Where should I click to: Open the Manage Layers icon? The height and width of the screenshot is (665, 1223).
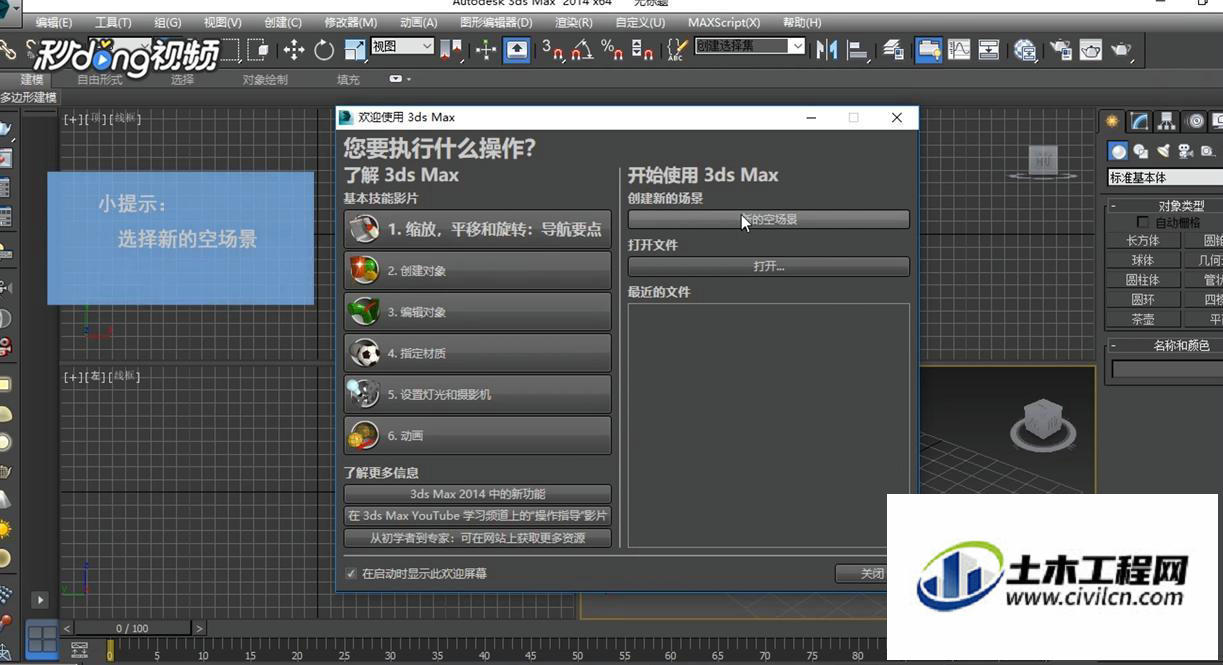(894, 50)
